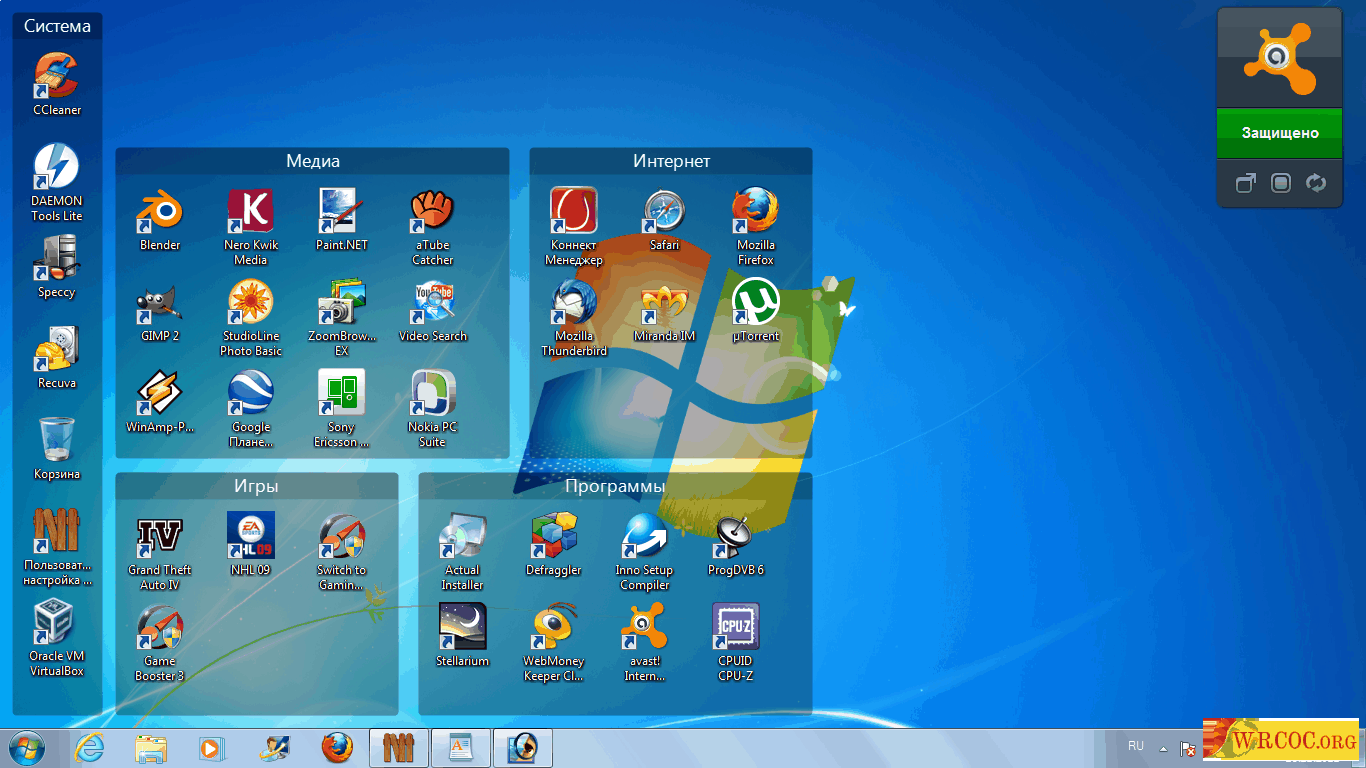
Task: Open the Корзина recycle bin
Action: [x=57, y=449]
